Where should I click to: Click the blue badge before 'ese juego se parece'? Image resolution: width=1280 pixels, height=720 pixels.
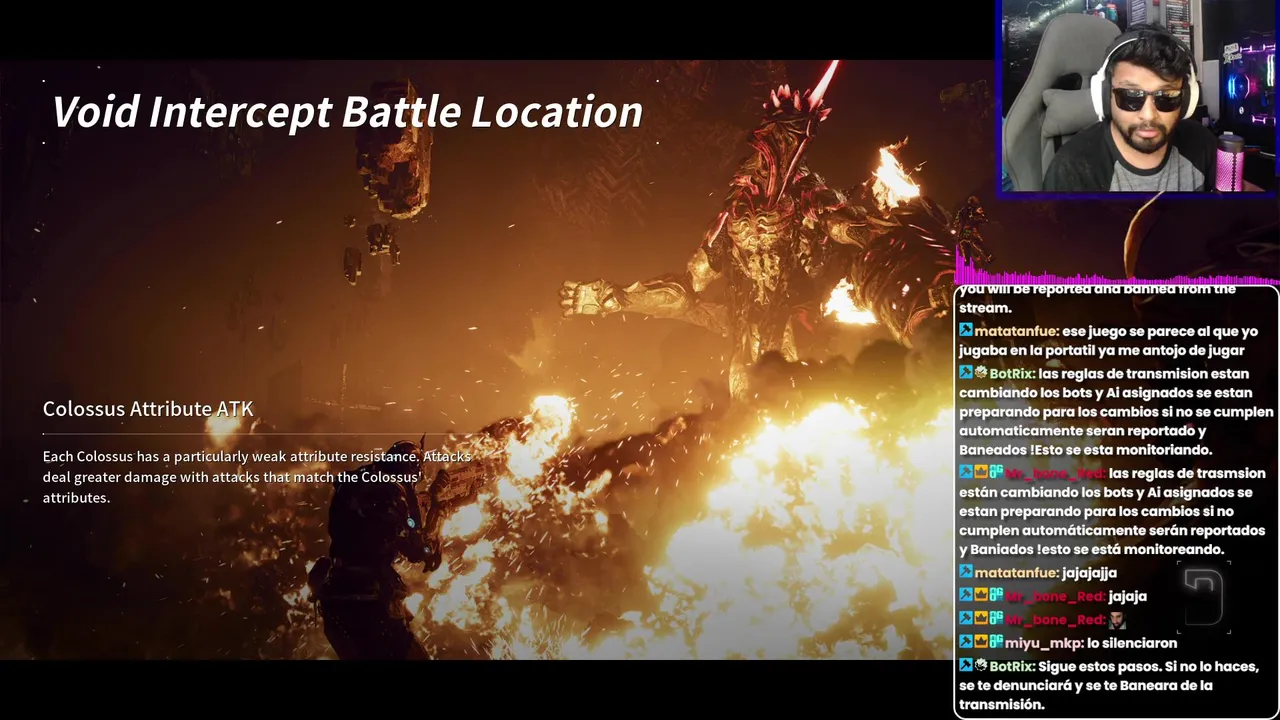coord(966,330)
